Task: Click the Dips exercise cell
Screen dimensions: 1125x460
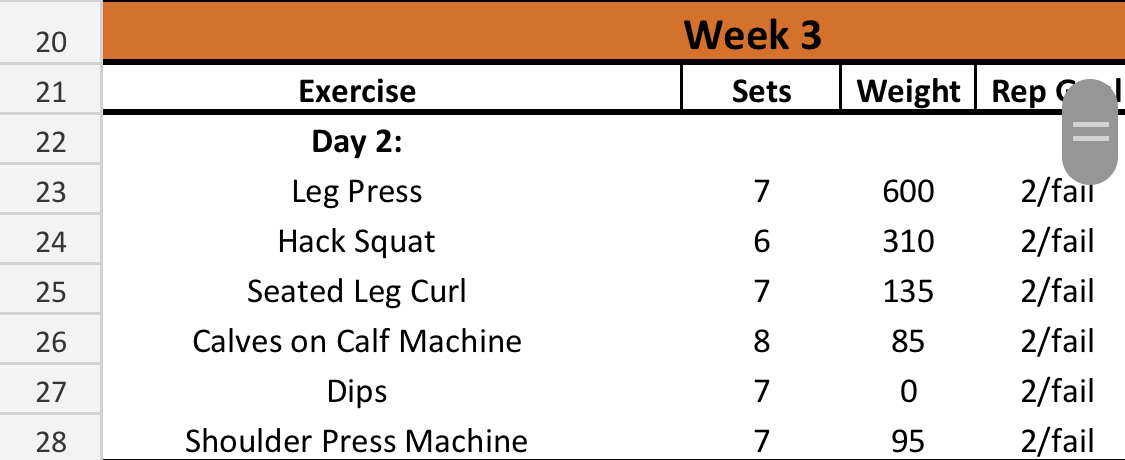Action: pyautogui.click(x=357, y=390)
